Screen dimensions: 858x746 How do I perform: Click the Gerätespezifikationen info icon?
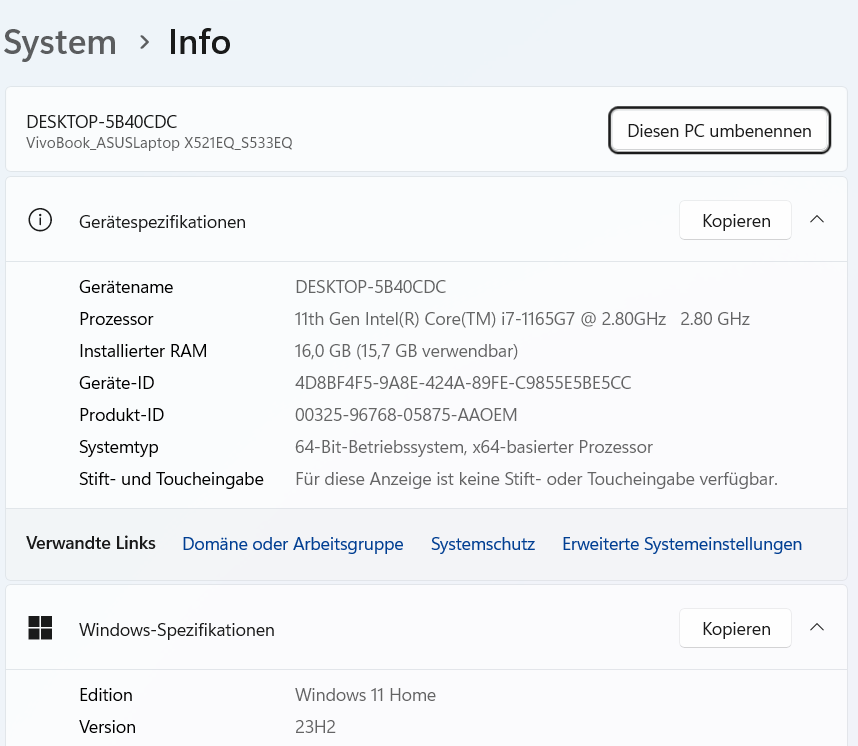[40, 220]
